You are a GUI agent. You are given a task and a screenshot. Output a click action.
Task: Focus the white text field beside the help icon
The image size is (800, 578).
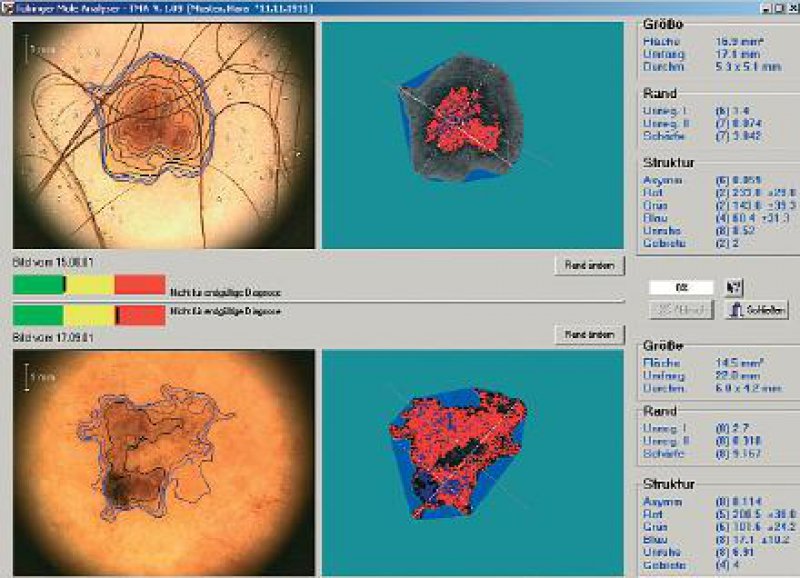(681, 288)
